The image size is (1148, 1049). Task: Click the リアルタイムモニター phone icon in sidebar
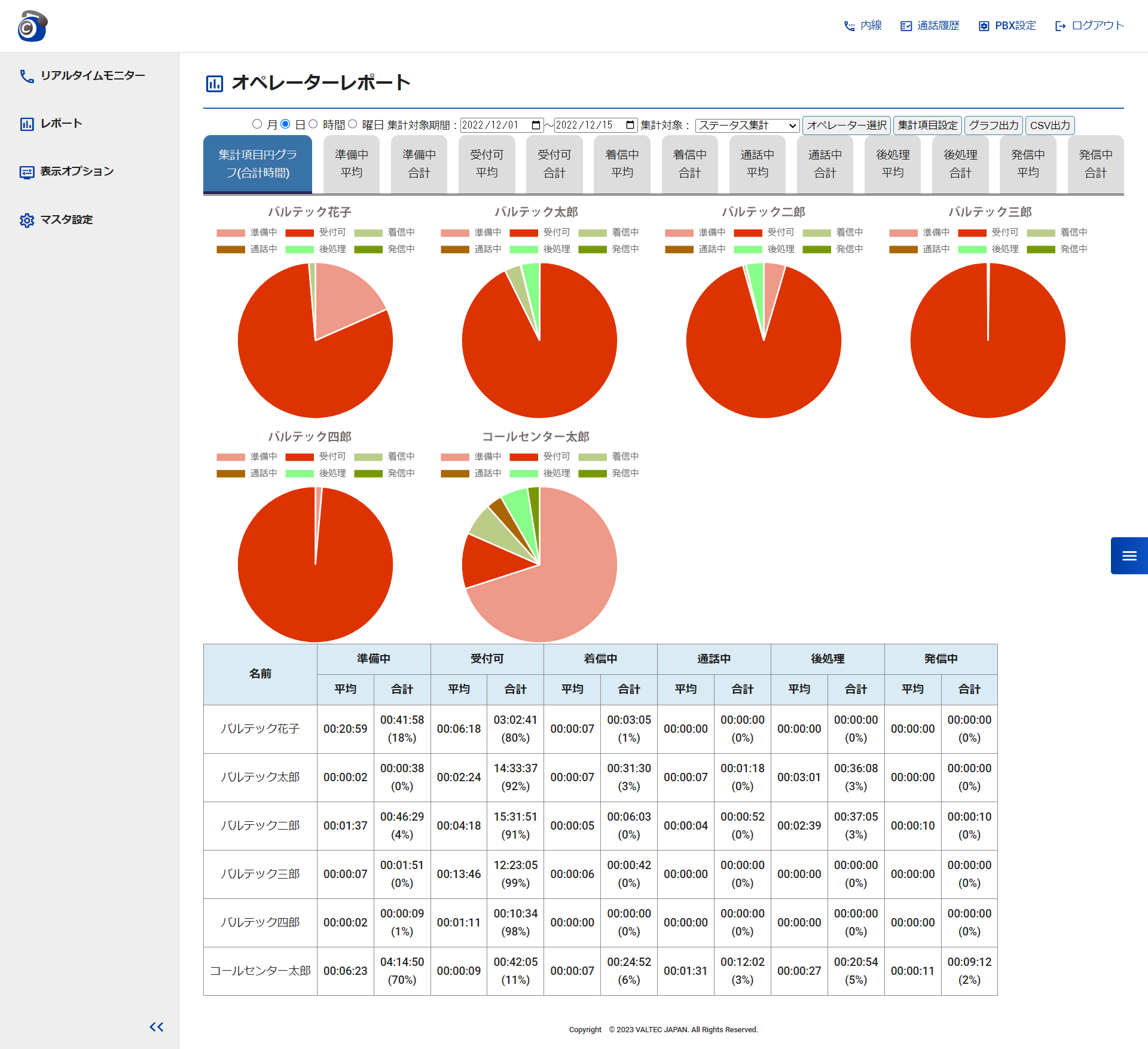pyautogui.click(x=27, y=76)
